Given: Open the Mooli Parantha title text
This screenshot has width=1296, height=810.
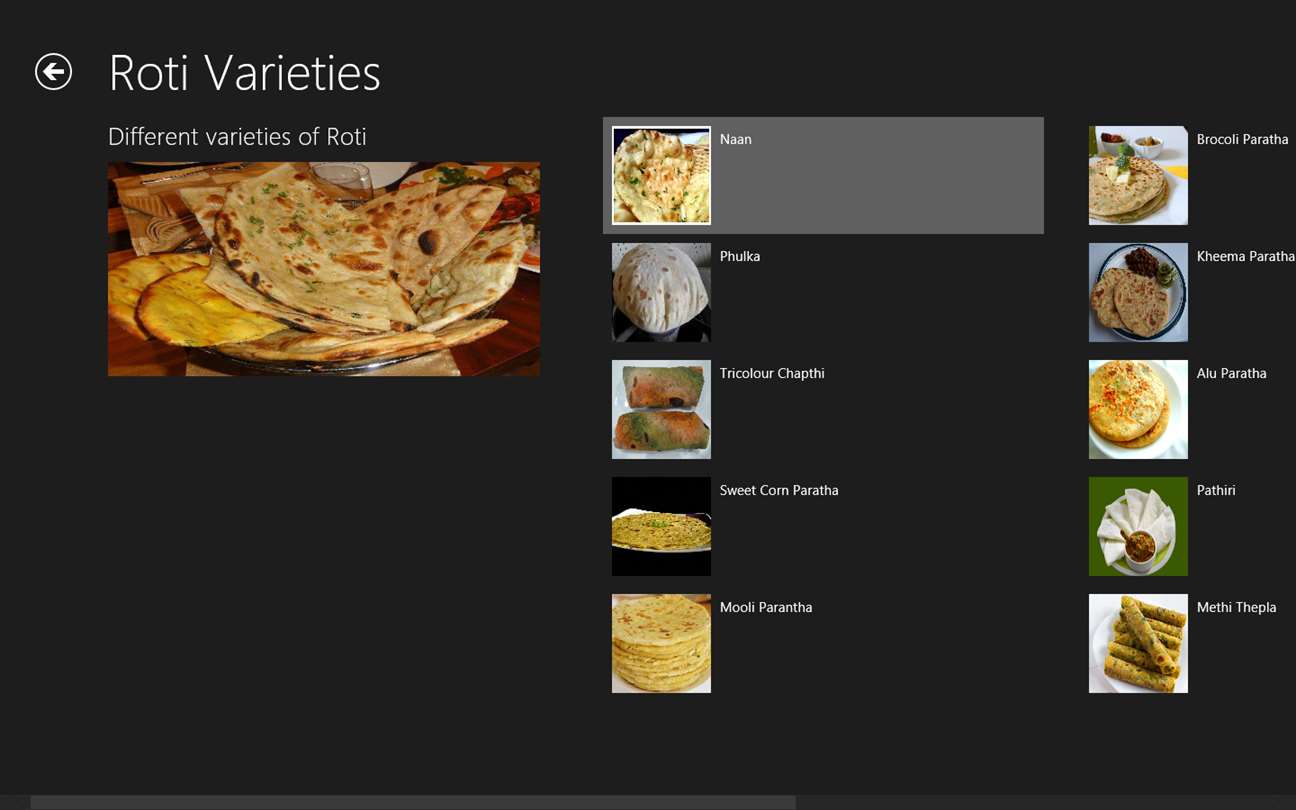Looking at the screenshot, I should pos(766,607).
